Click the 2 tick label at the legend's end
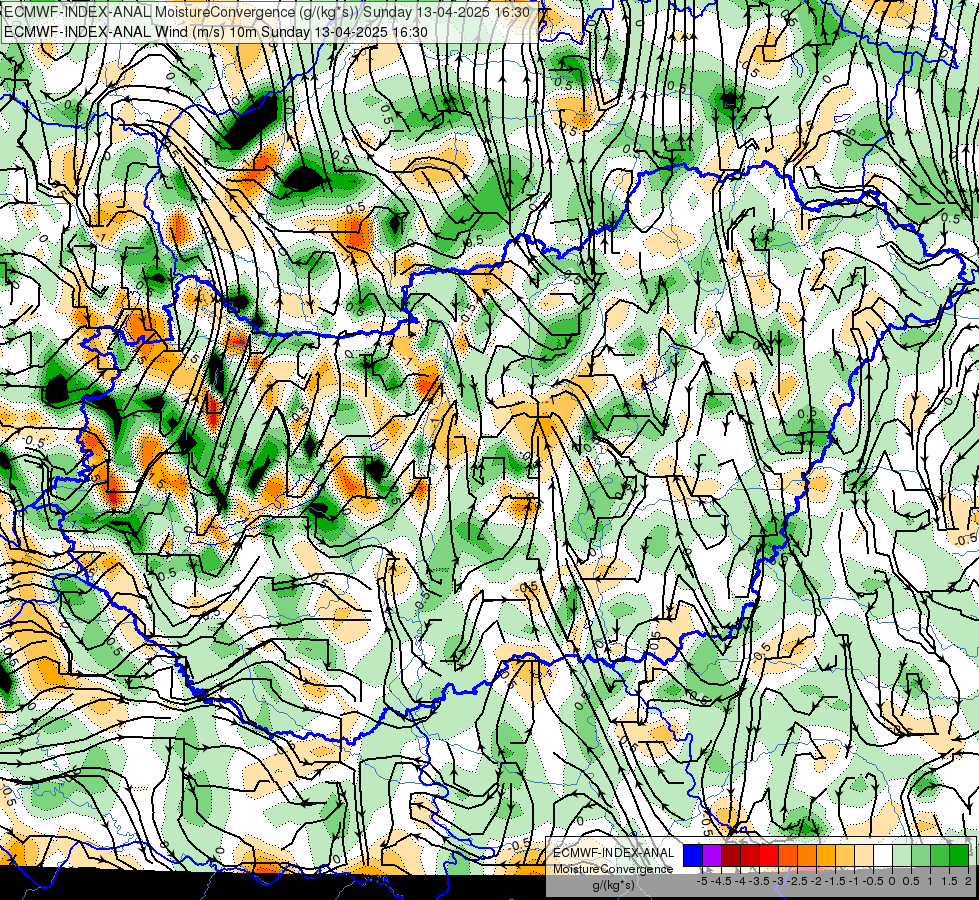 968,881
